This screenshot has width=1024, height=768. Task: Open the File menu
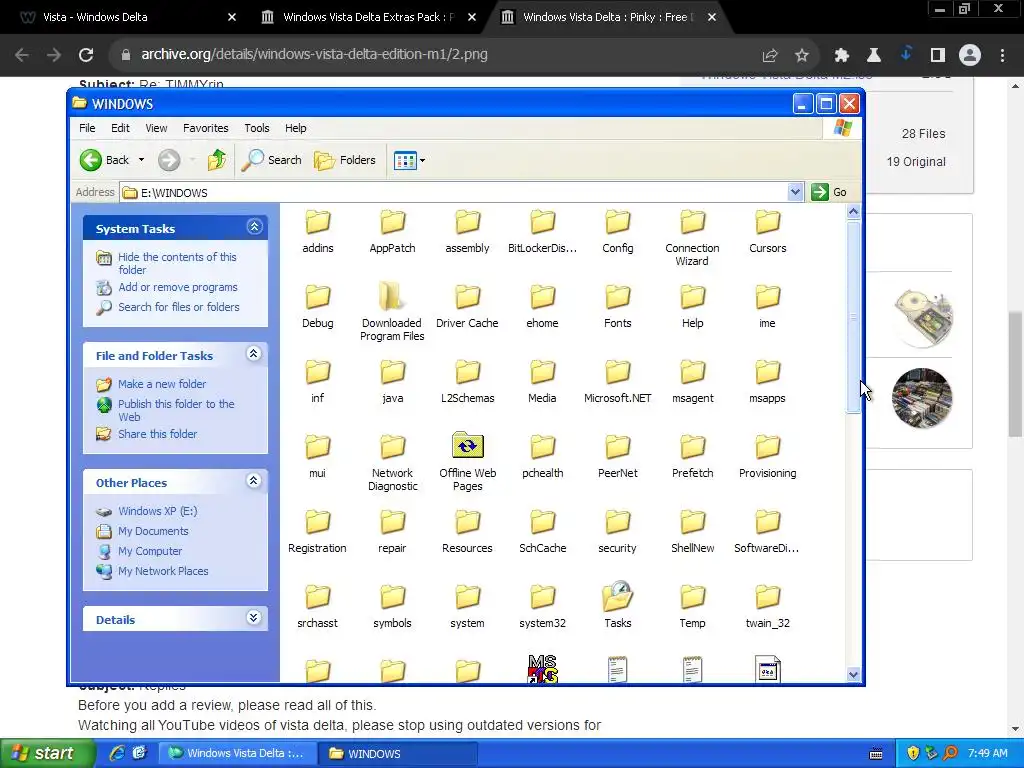pos(87,128)
